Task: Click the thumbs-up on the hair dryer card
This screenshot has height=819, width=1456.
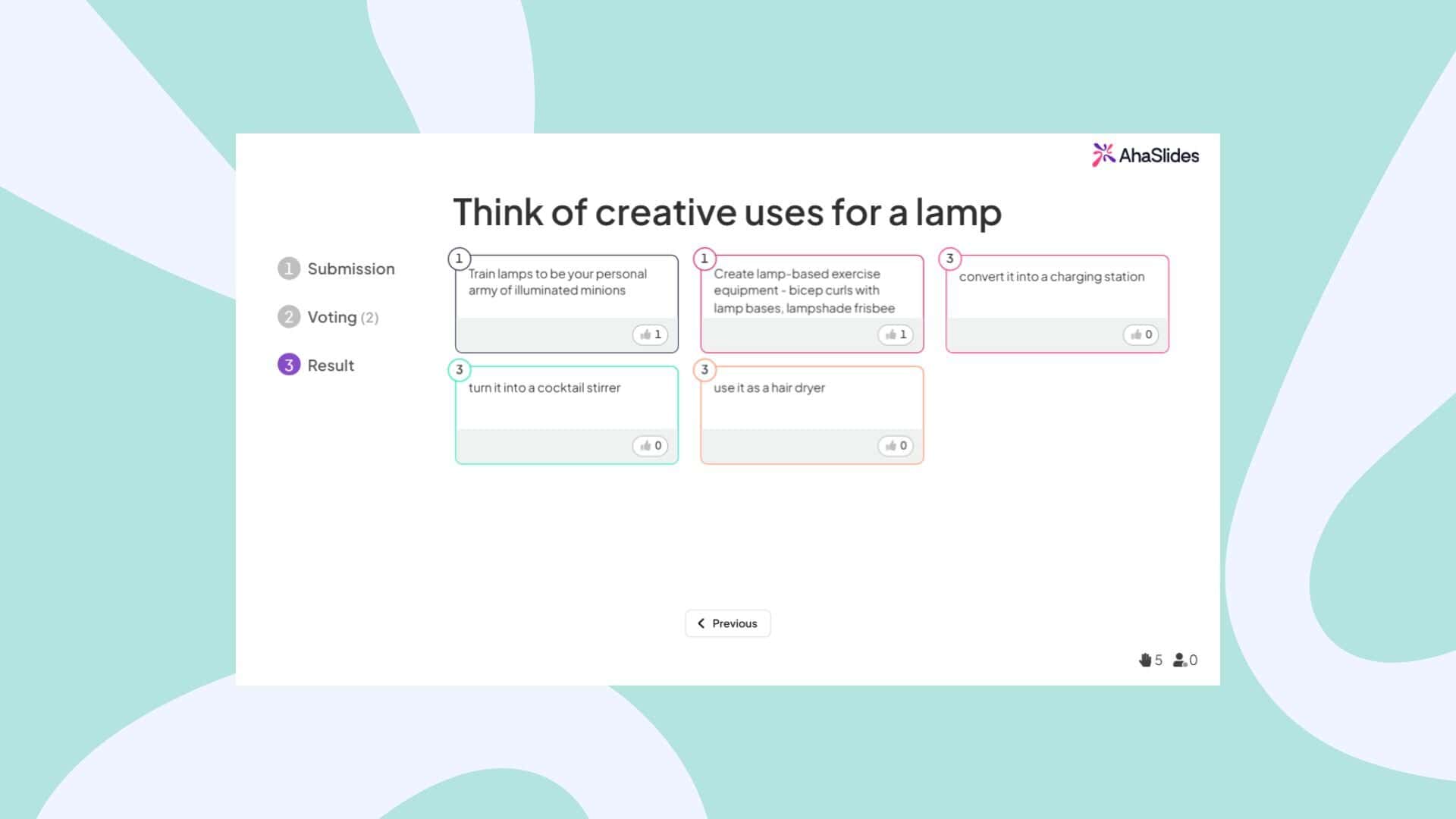Action: coord(896,446)
